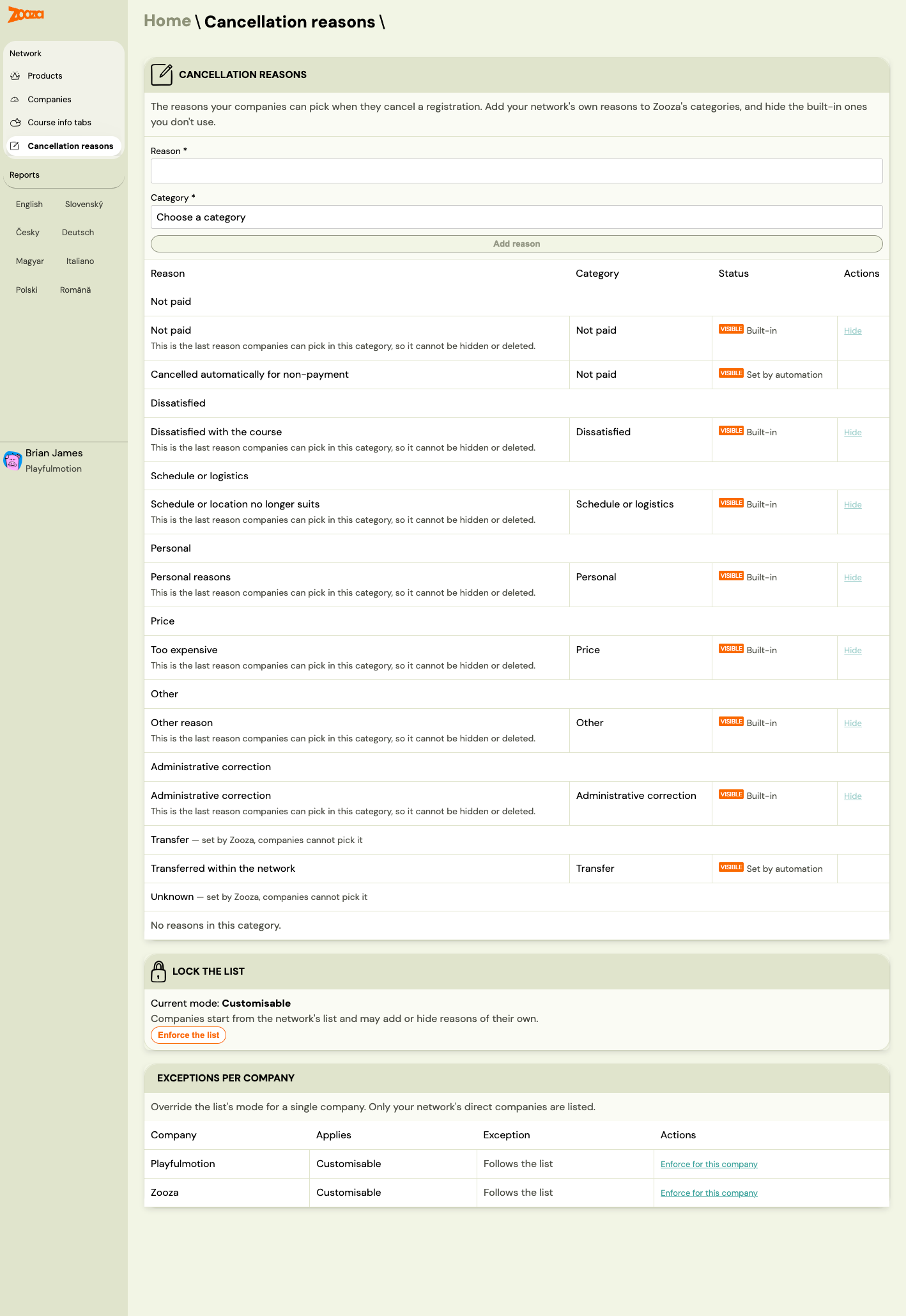Hide the Not paid built-in reason
Screen dimensions: 906x1316
(852, 330)
